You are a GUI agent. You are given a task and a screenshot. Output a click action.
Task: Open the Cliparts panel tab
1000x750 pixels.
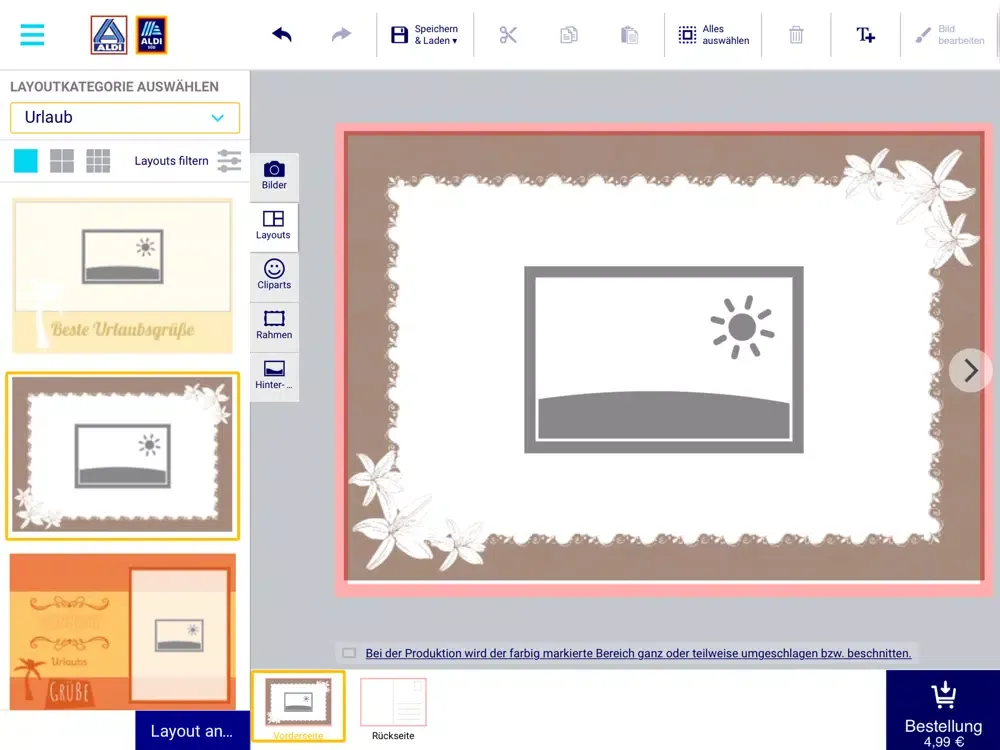click(x=274, y=276)
